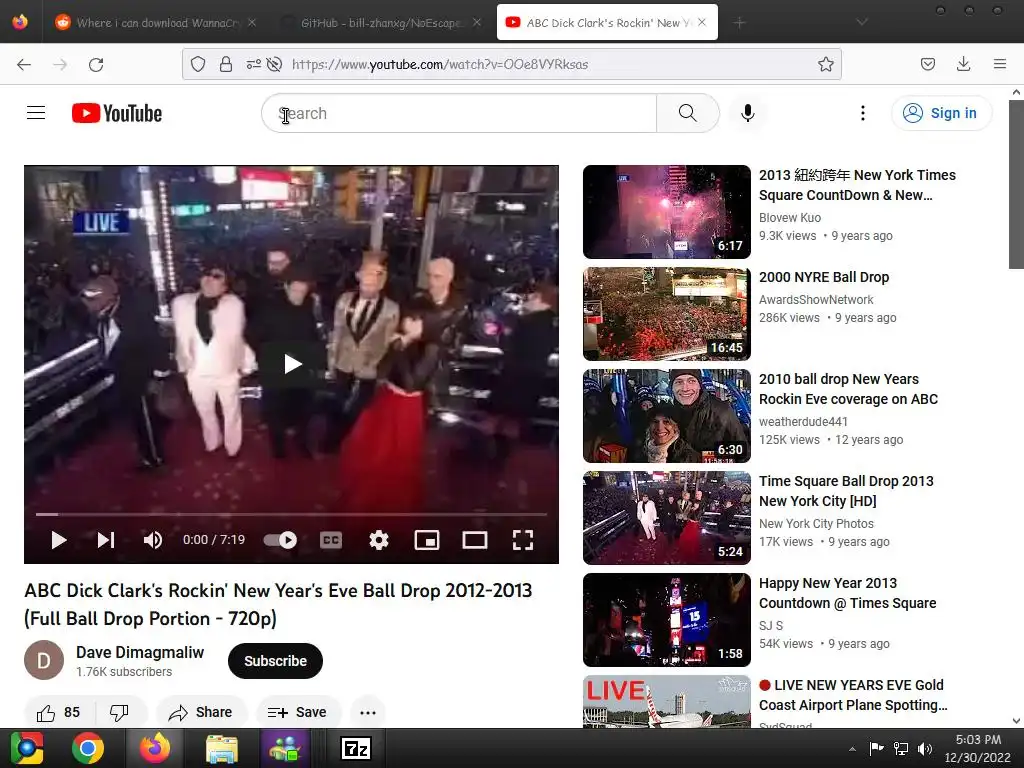Launch Google Chrome from taskbar
Screen dimensions: 1024x768
tap(88, 748)
